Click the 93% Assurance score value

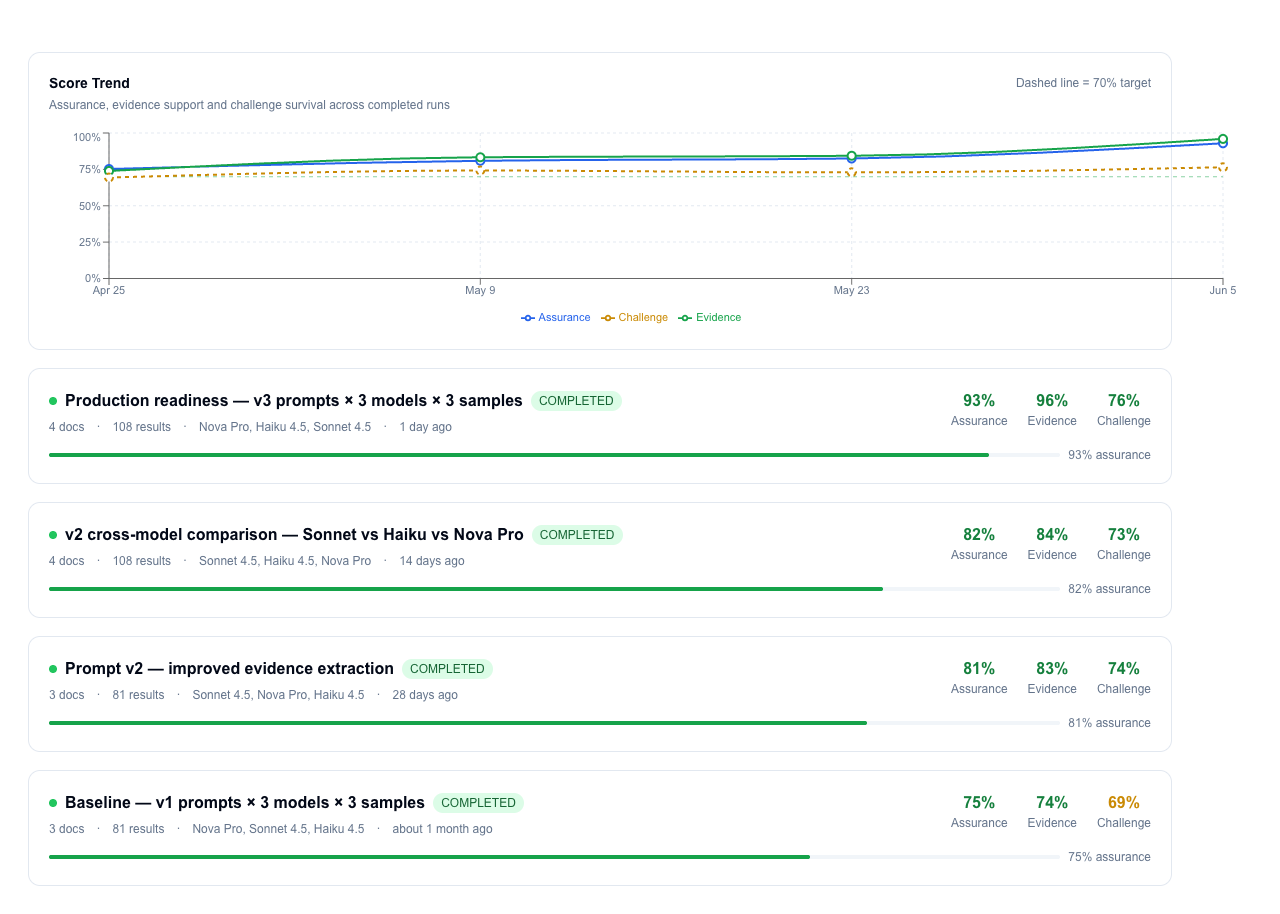coord(979,401)
